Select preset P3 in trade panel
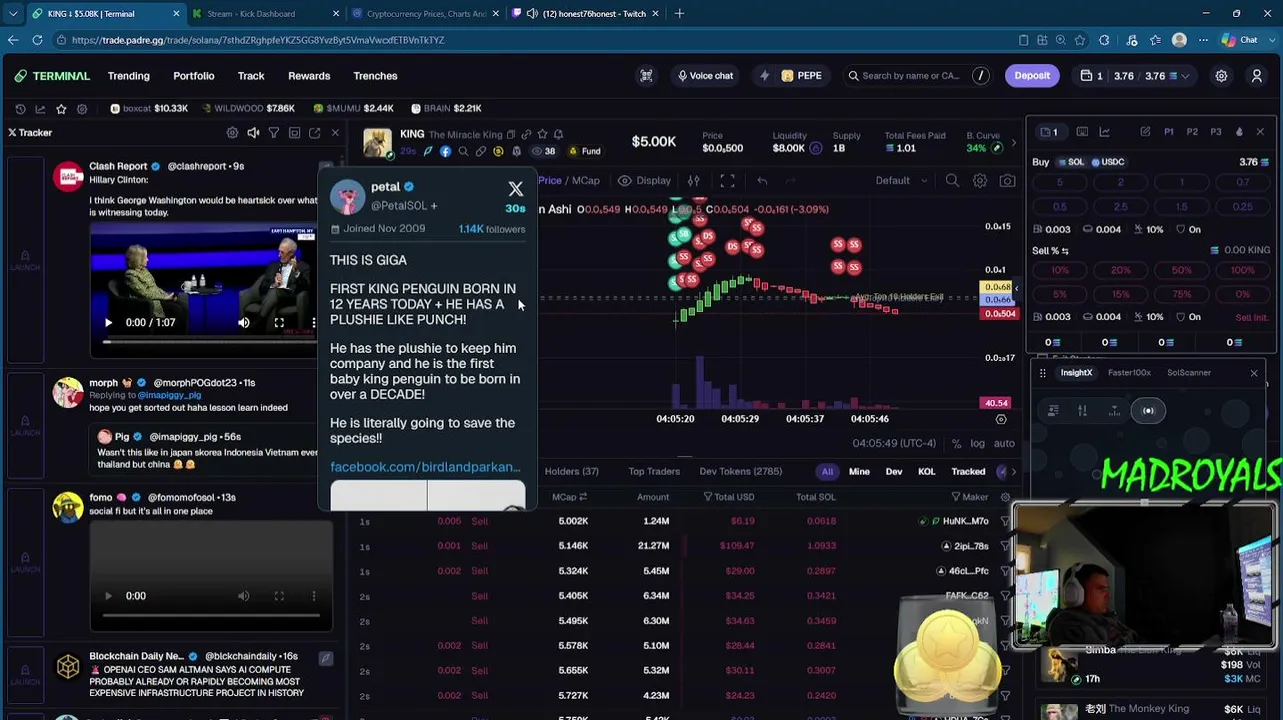 [1216, 132]
